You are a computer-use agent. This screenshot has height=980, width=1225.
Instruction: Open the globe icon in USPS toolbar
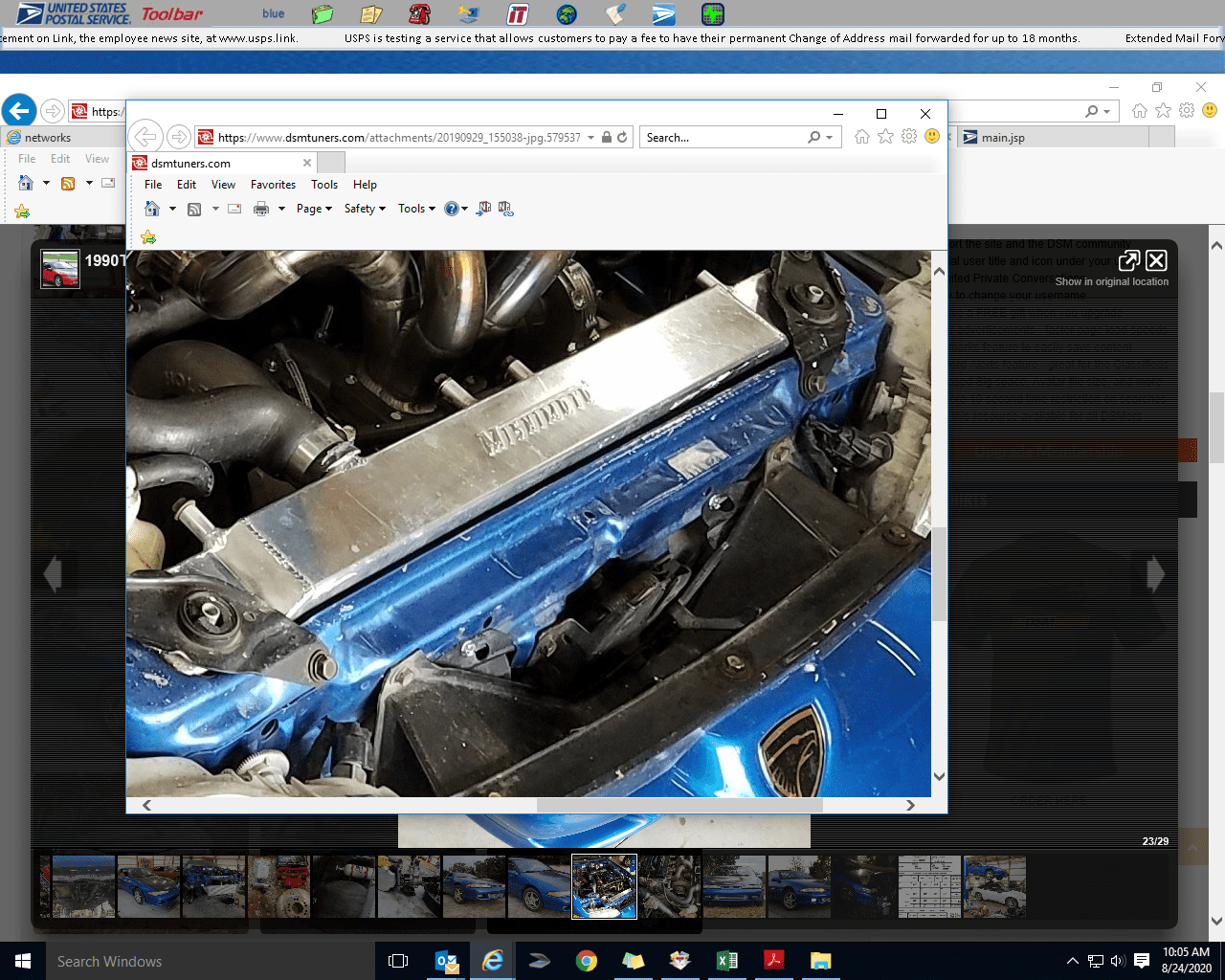pos(567,14)
